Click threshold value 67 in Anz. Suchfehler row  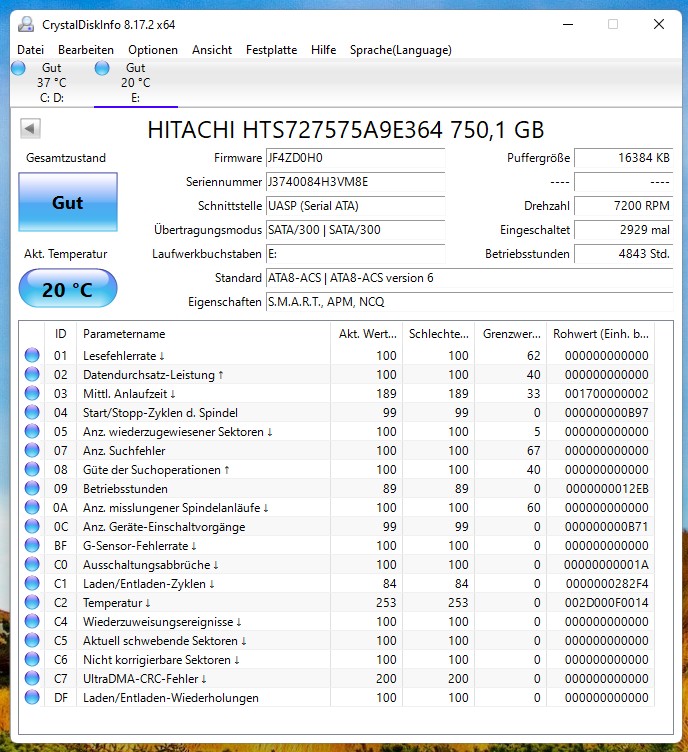point(534,451)
